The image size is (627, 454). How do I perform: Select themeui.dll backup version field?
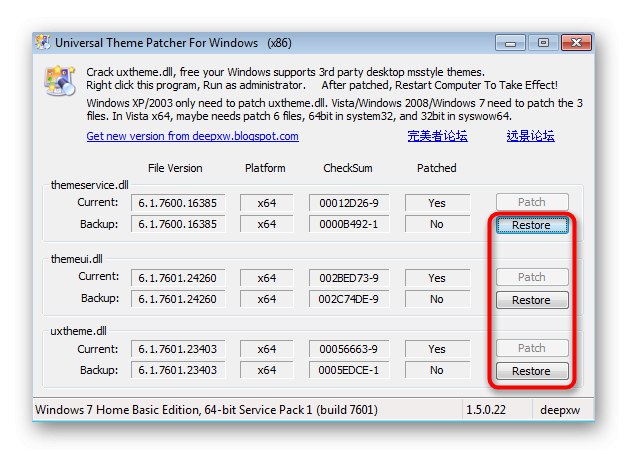click(178, 299)
